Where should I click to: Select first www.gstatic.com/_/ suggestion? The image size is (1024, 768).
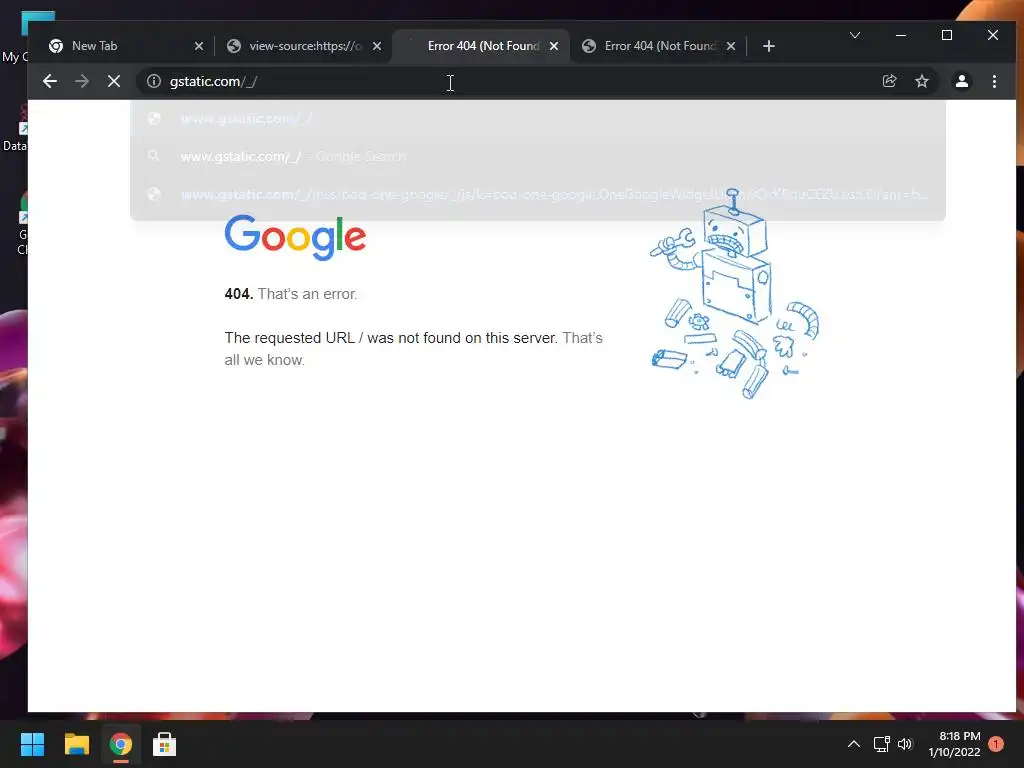tap(537, 118)
